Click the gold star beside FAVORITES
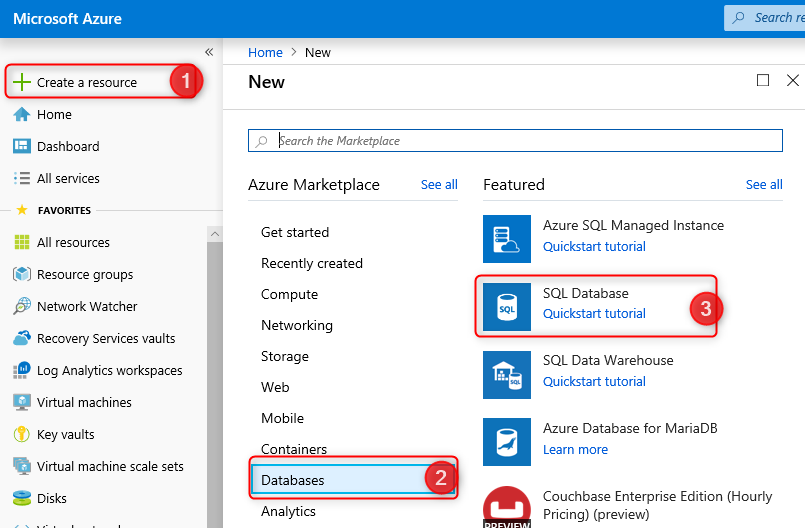Image resolution: width=805 pixels, height=528 pixels. click(22, 210)
